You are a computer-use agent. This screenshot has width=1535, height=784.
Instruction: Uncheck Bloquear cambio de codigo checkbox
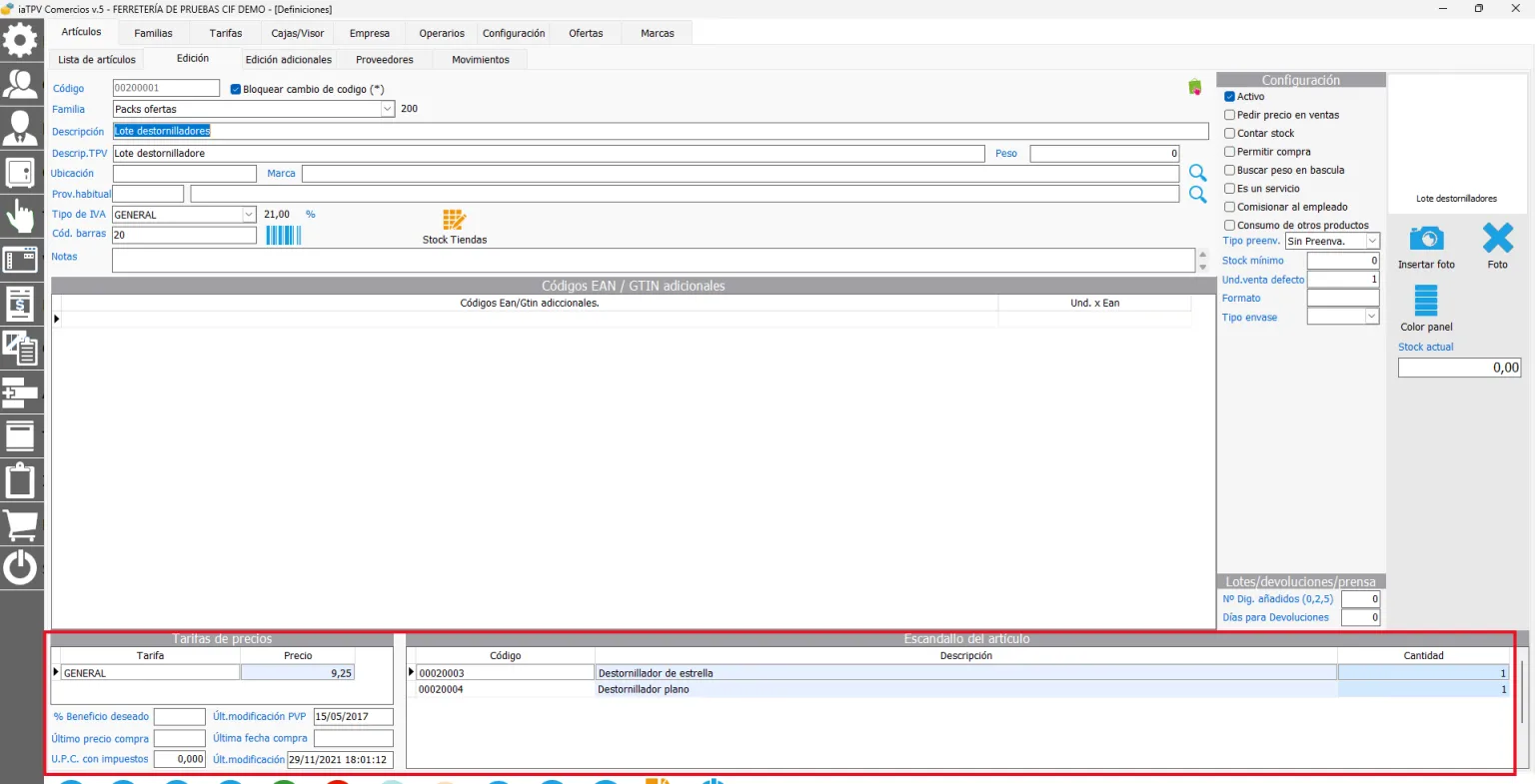tap(236, 89)
